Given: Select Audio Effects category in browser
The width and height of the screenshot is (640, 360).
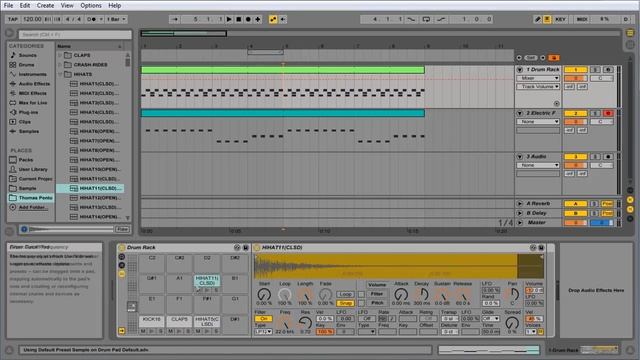Looking at the screenshot, I should pos(34,84).
